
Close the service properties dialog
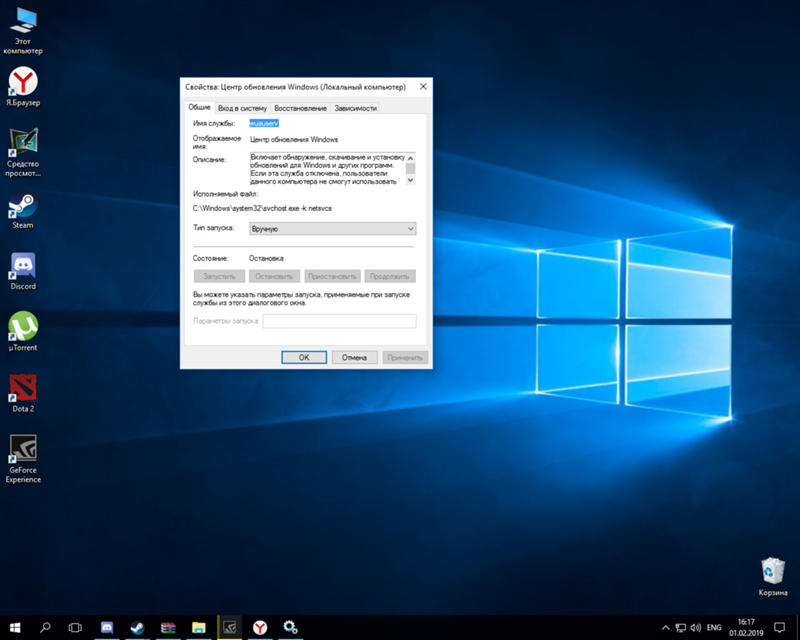(x=423, y=87)
